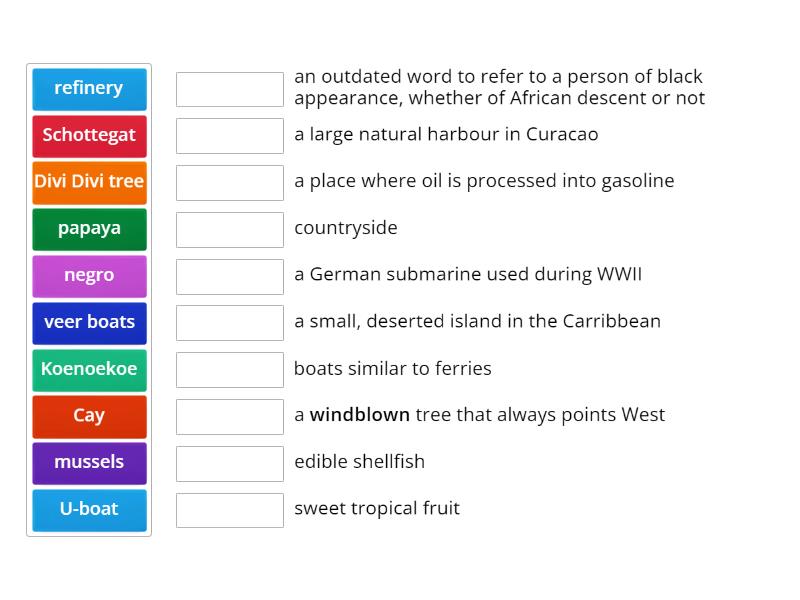Select the Schottegat word tile
The width and height of the screenshot is (800, 600).
(89, 135)
